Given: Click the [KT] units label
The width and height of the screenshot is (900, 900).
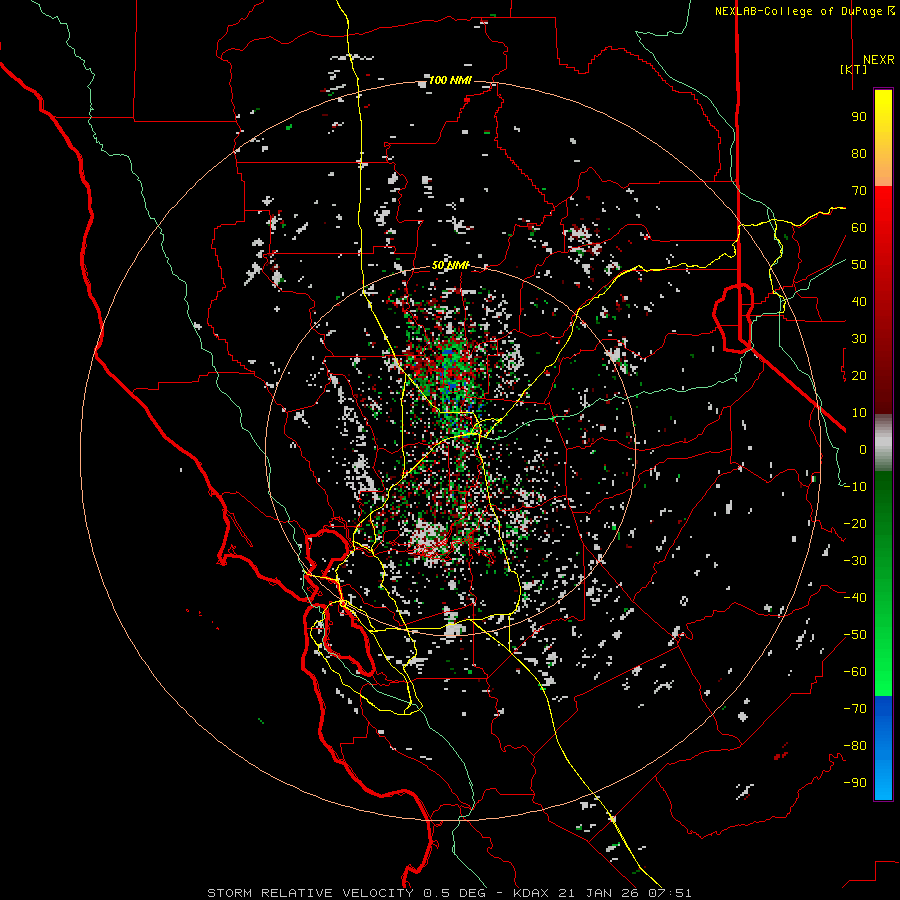Looking at the screenshot, I should 853,69.
